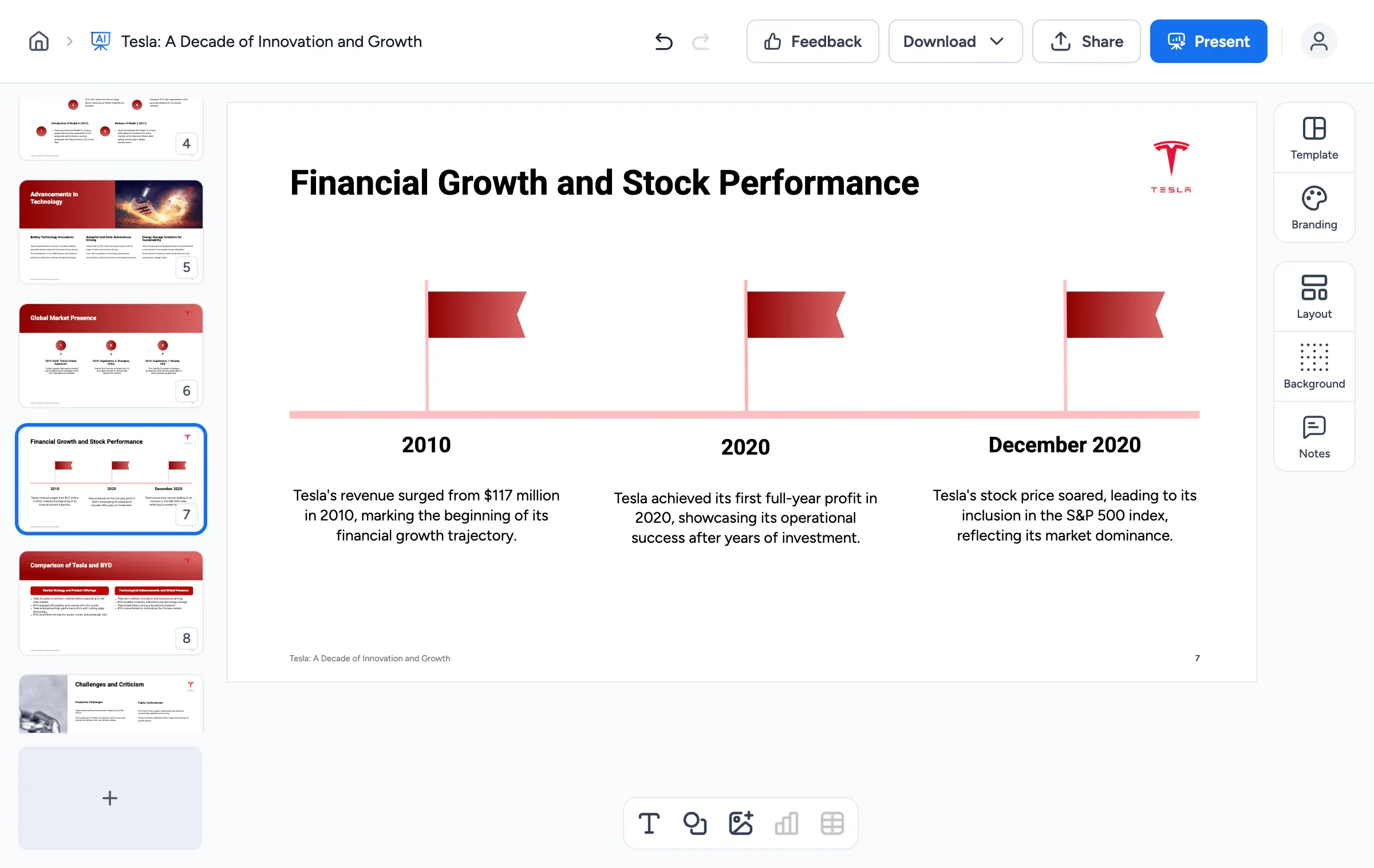This screenshot has width=1374, height=868.
Task: Open the Template panel
Action: click(x=1314, y=138)
